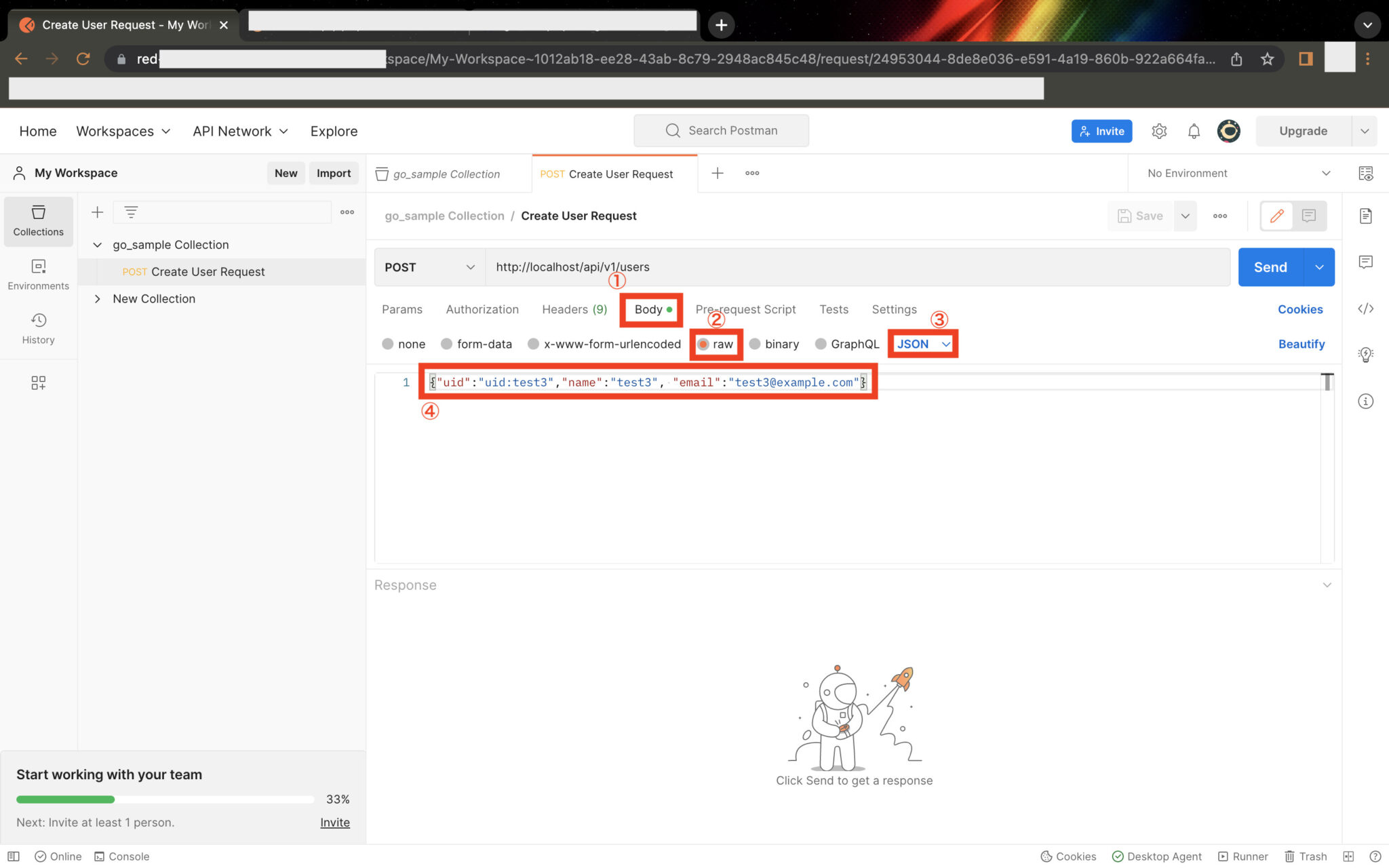Open the Authorization tab
Image resolution: width=1389 pixels, height=868 pixels.
[x=482, y=309]
